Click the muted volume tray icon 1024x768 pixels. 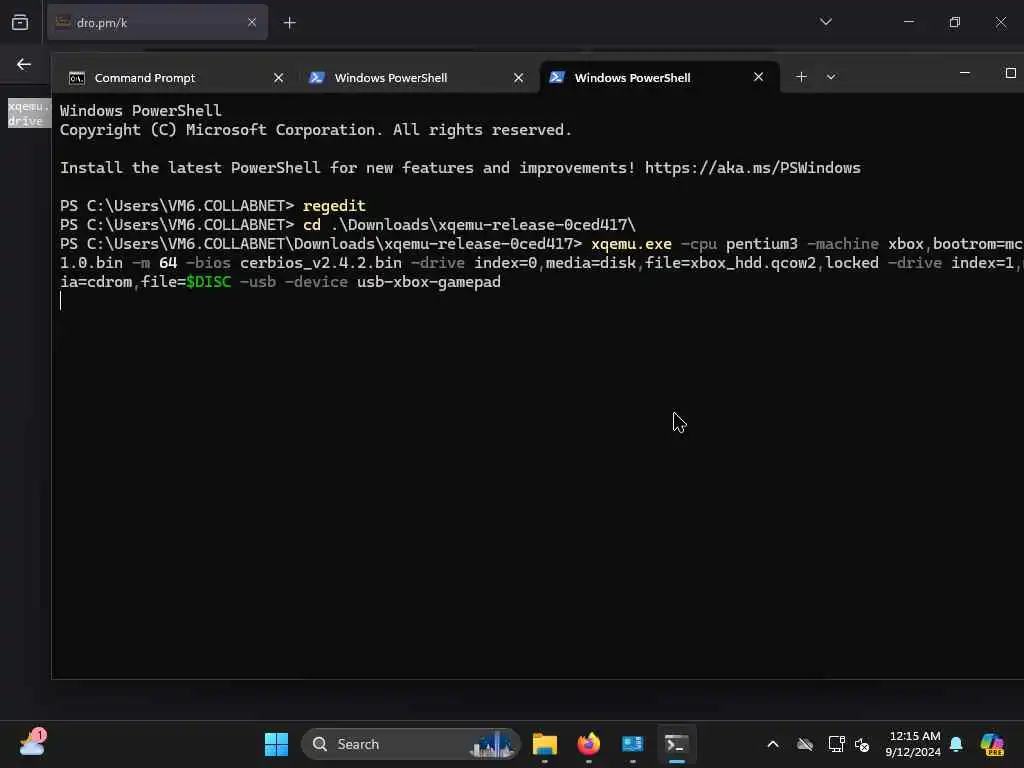(862, 744)
